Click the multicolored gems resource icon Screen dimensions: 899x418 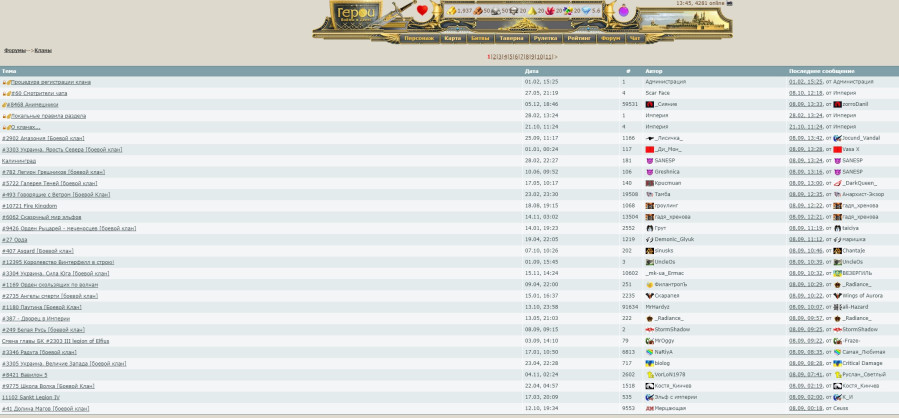tap(568, 11)
